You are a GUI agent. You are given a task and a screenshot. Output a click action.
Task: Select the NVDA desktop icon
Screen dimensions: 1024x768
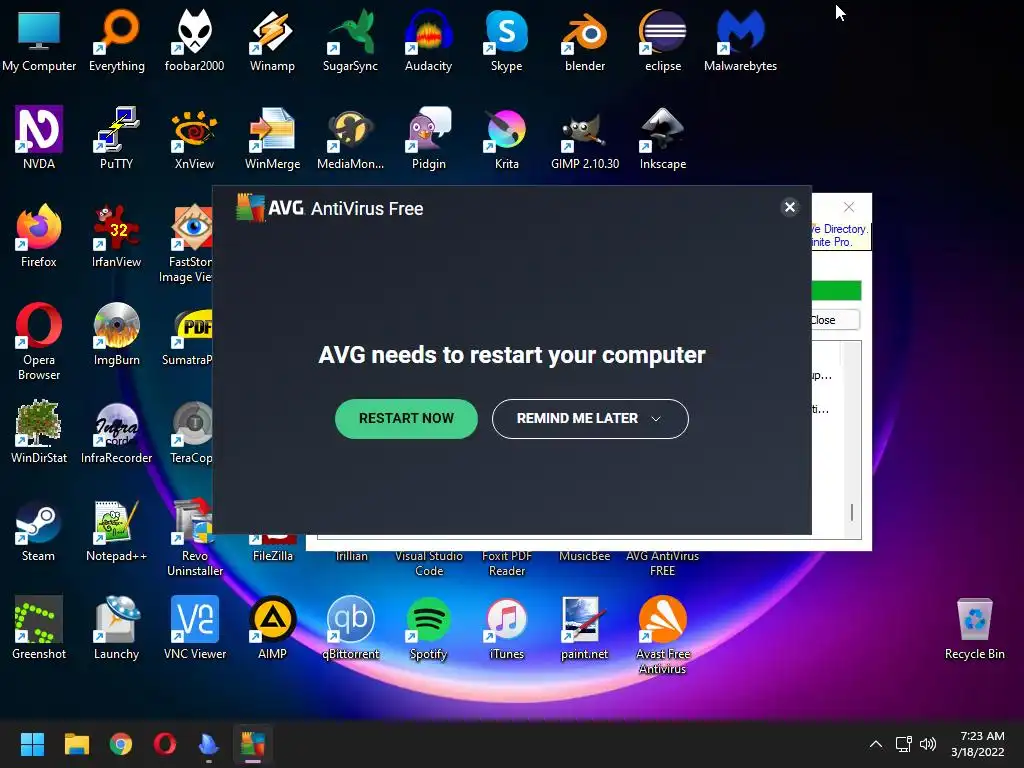pyautogui.click(x=39, y=138)
